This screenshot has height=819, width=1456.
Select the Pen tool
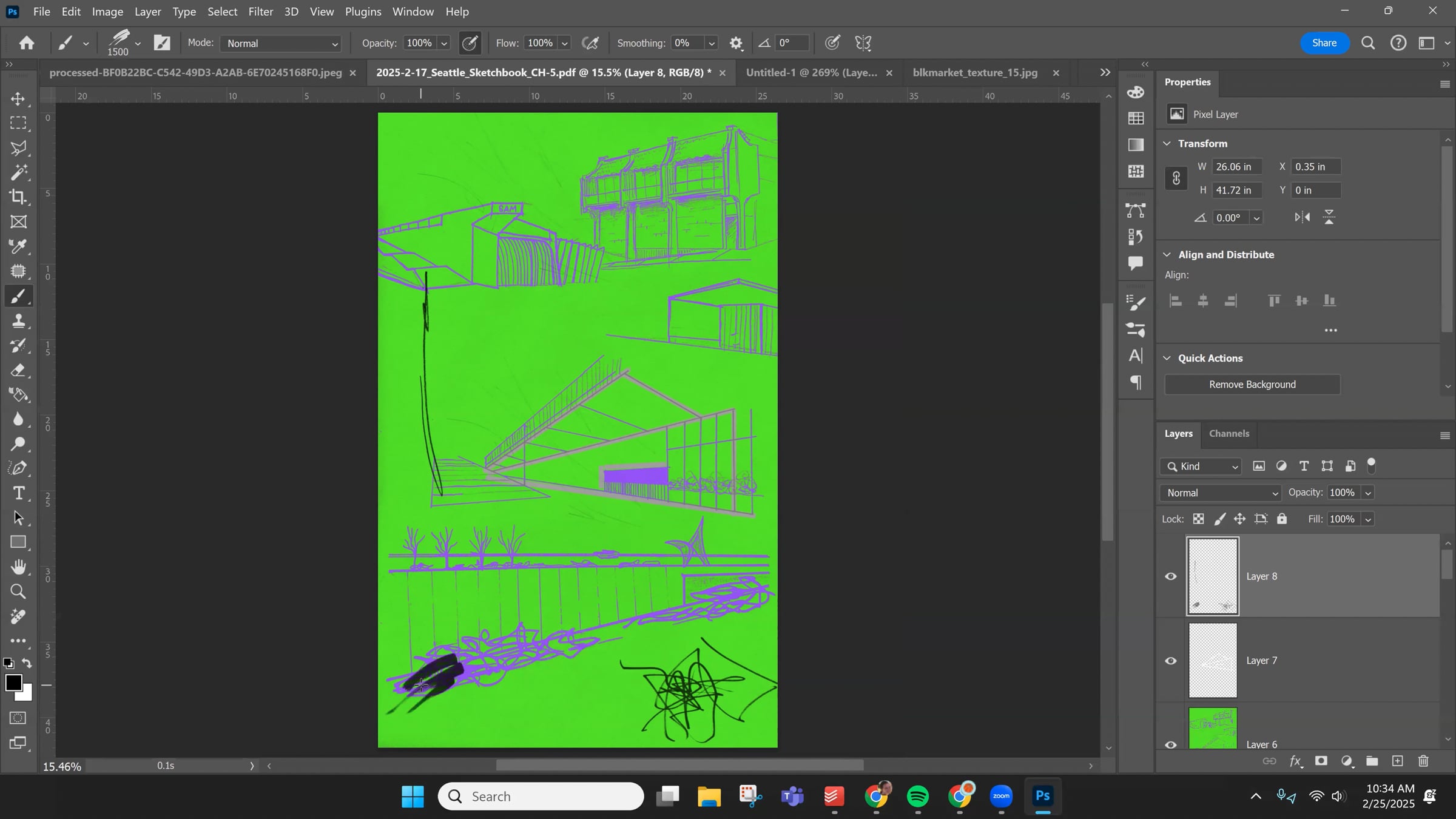click(x=18, y=469)
